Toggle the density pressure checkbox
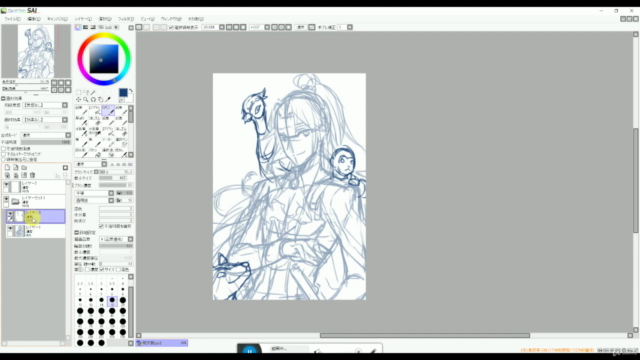This screenshot has width=640, height=360. [88, 269]
